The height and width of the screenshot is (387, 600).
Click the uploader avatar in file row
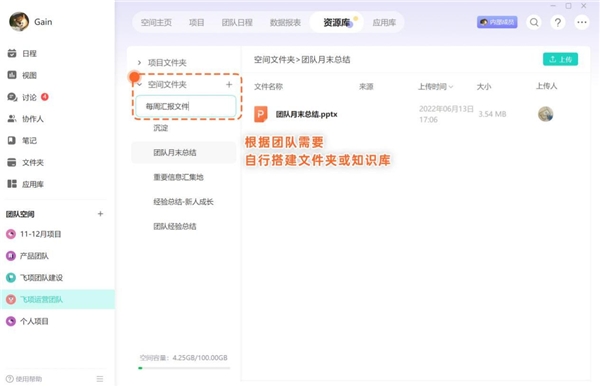(545, 114)
